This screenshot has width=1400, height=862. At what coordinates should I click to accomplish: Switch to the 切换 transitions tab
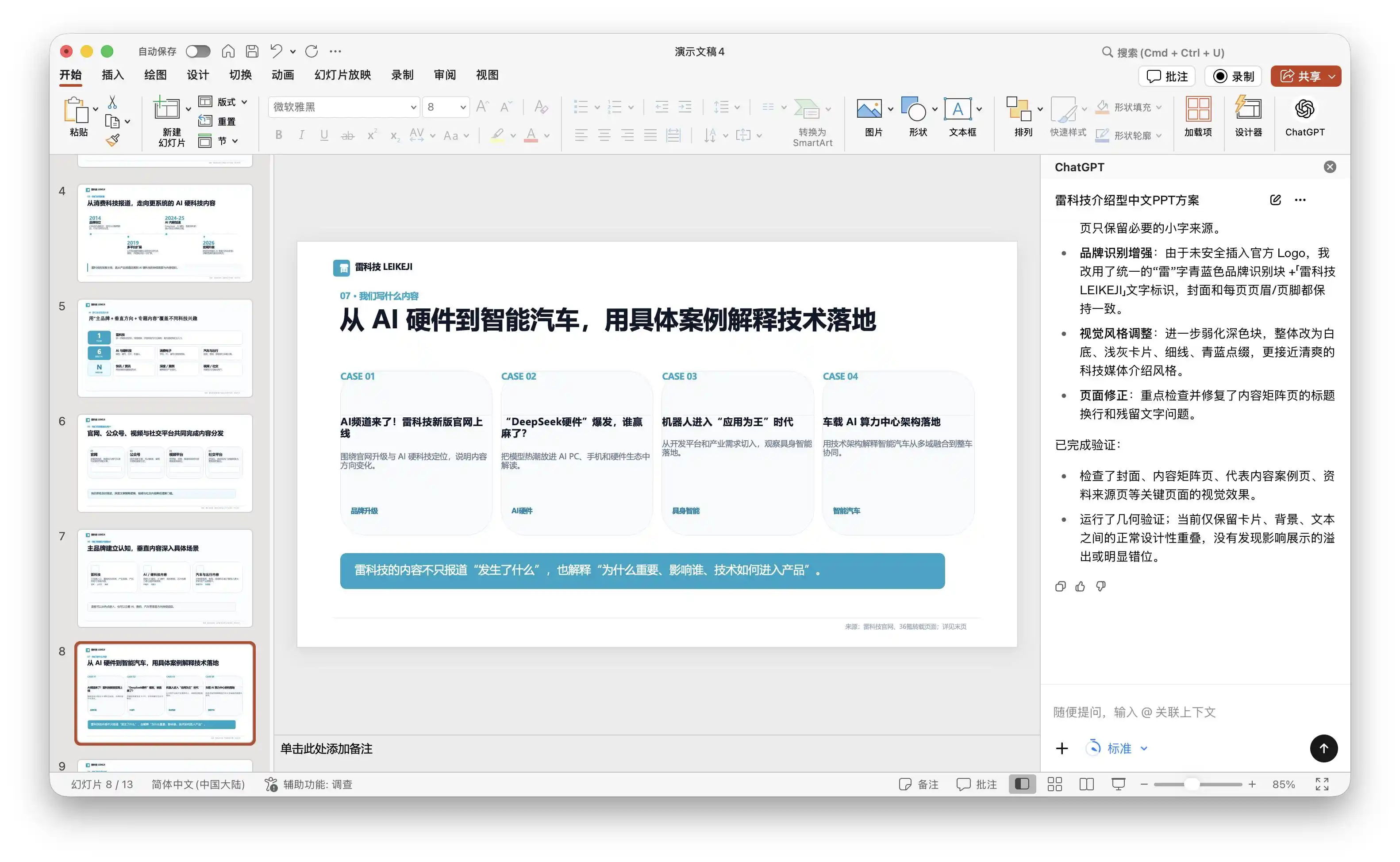coord(241,75)
